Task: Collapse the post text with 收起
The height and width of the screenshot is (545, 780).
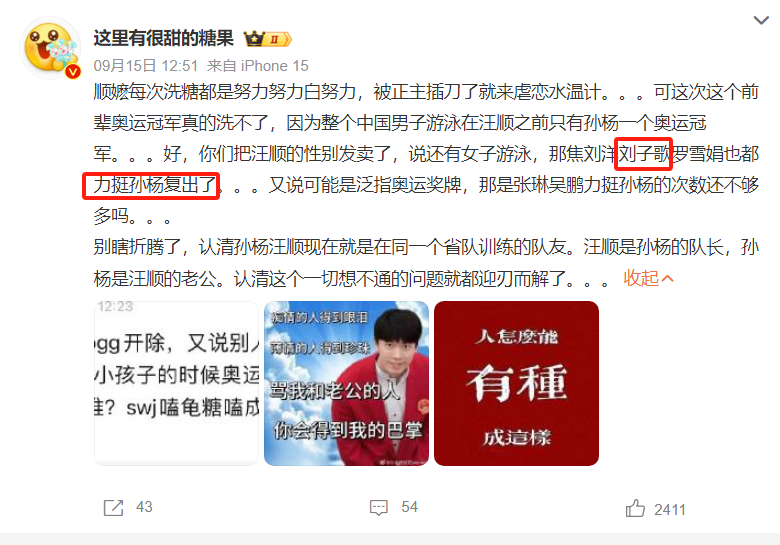Action: [641, 278]
